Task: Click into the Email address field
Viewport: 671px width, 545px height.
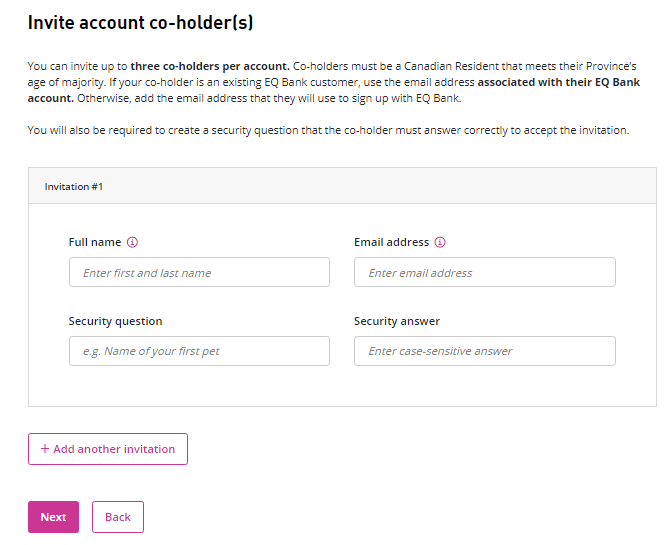Action: point(484,272)
